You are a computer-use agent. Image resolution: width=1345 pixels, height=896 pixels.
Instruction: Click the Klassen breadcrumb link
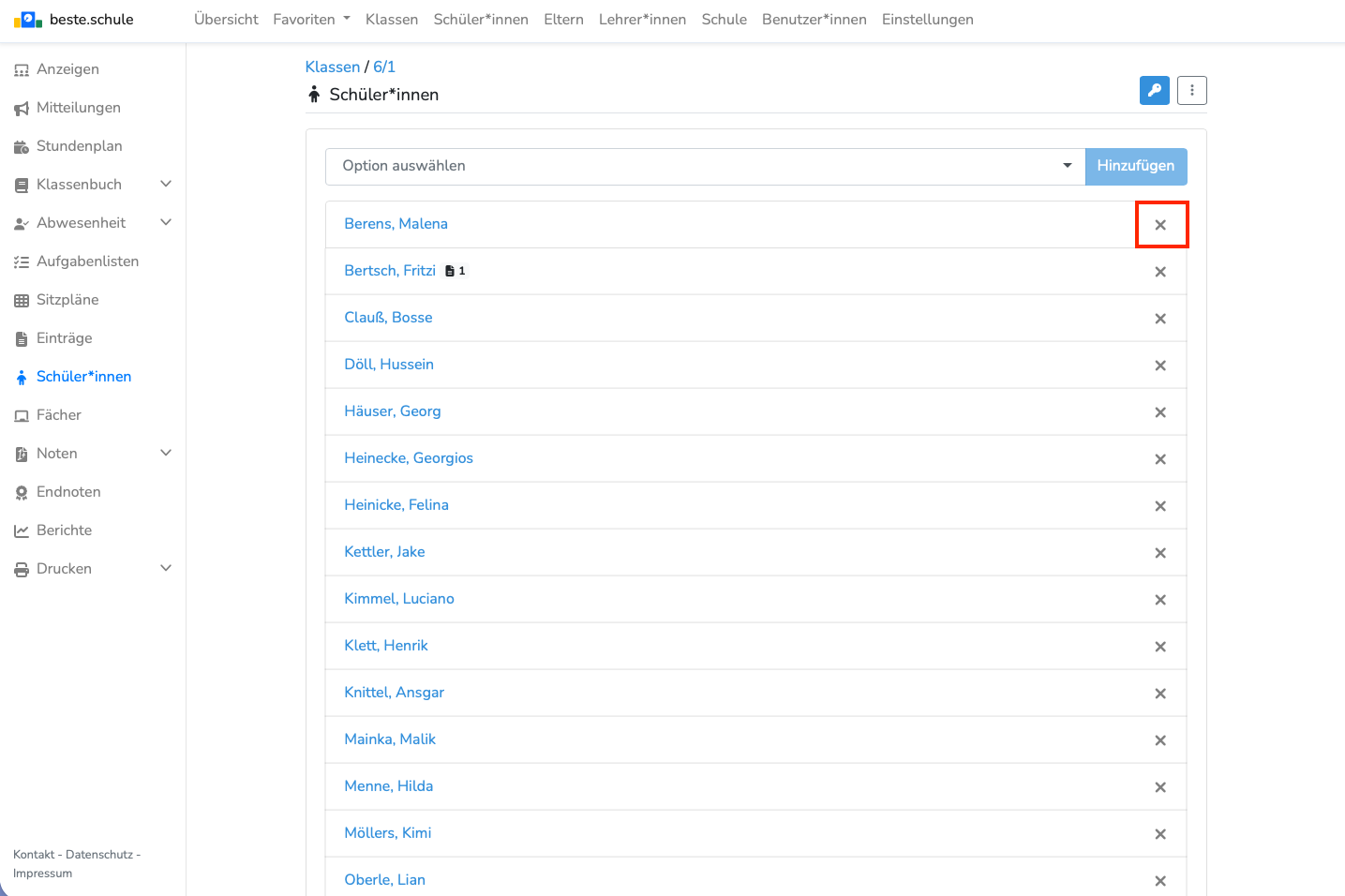pos(332,67)
